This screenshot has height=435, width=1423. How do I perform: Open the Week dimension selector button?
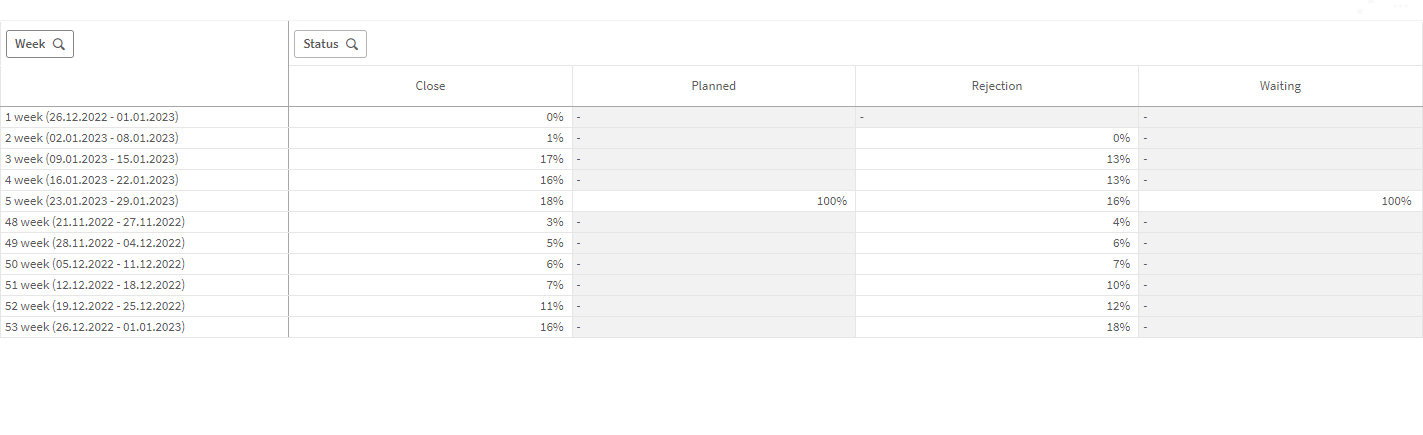click(30, 44)
